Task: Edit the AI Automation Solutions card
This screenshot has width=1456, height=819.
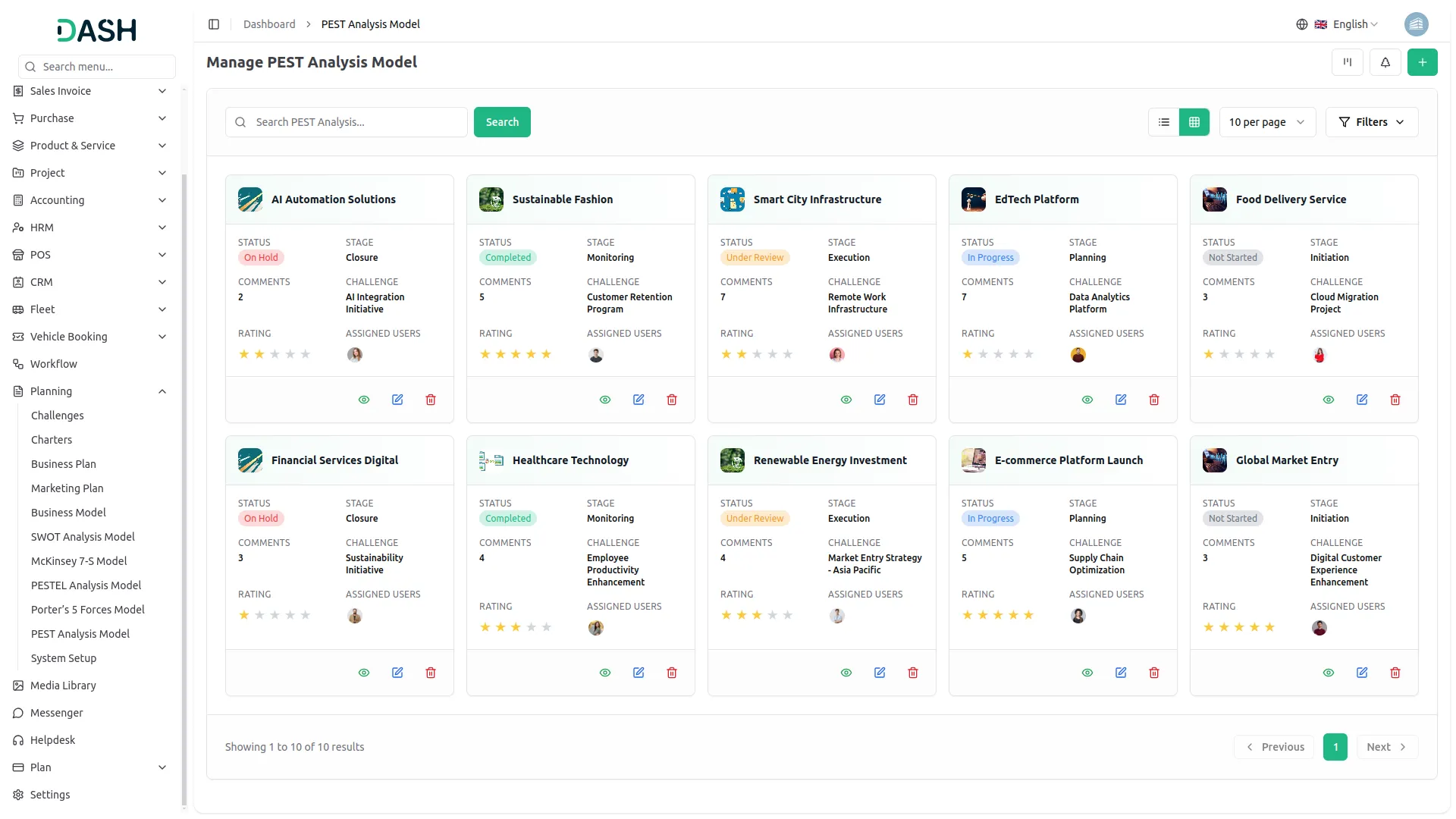Action: pyautogui.click(x=397, y=400)
